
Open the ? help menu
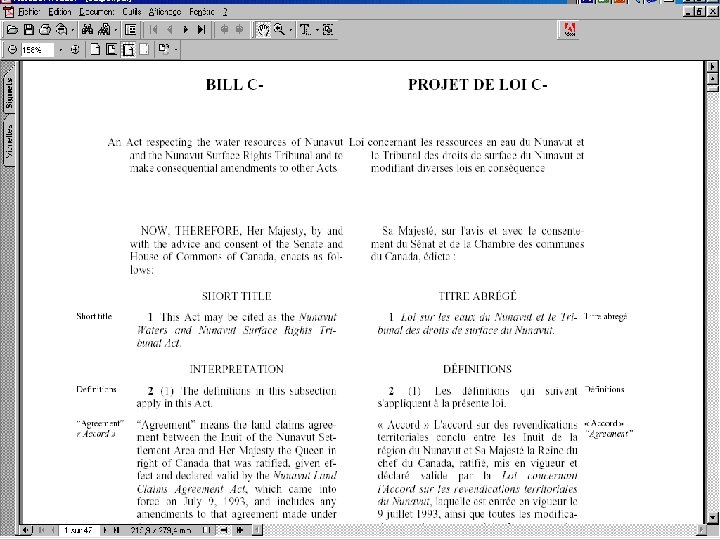tap(225, 11)
